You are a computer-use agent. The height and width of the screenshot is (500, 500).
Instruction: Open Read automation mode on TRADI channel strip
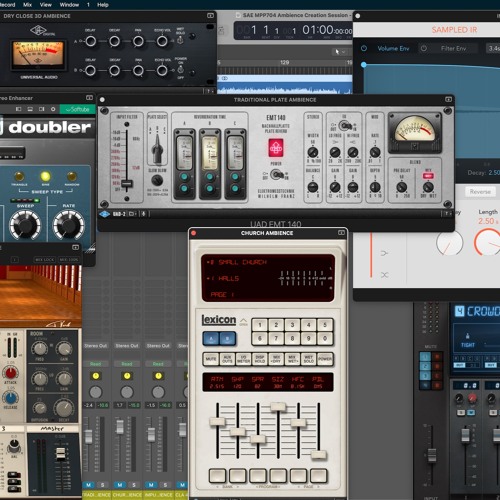click(96, 364)
